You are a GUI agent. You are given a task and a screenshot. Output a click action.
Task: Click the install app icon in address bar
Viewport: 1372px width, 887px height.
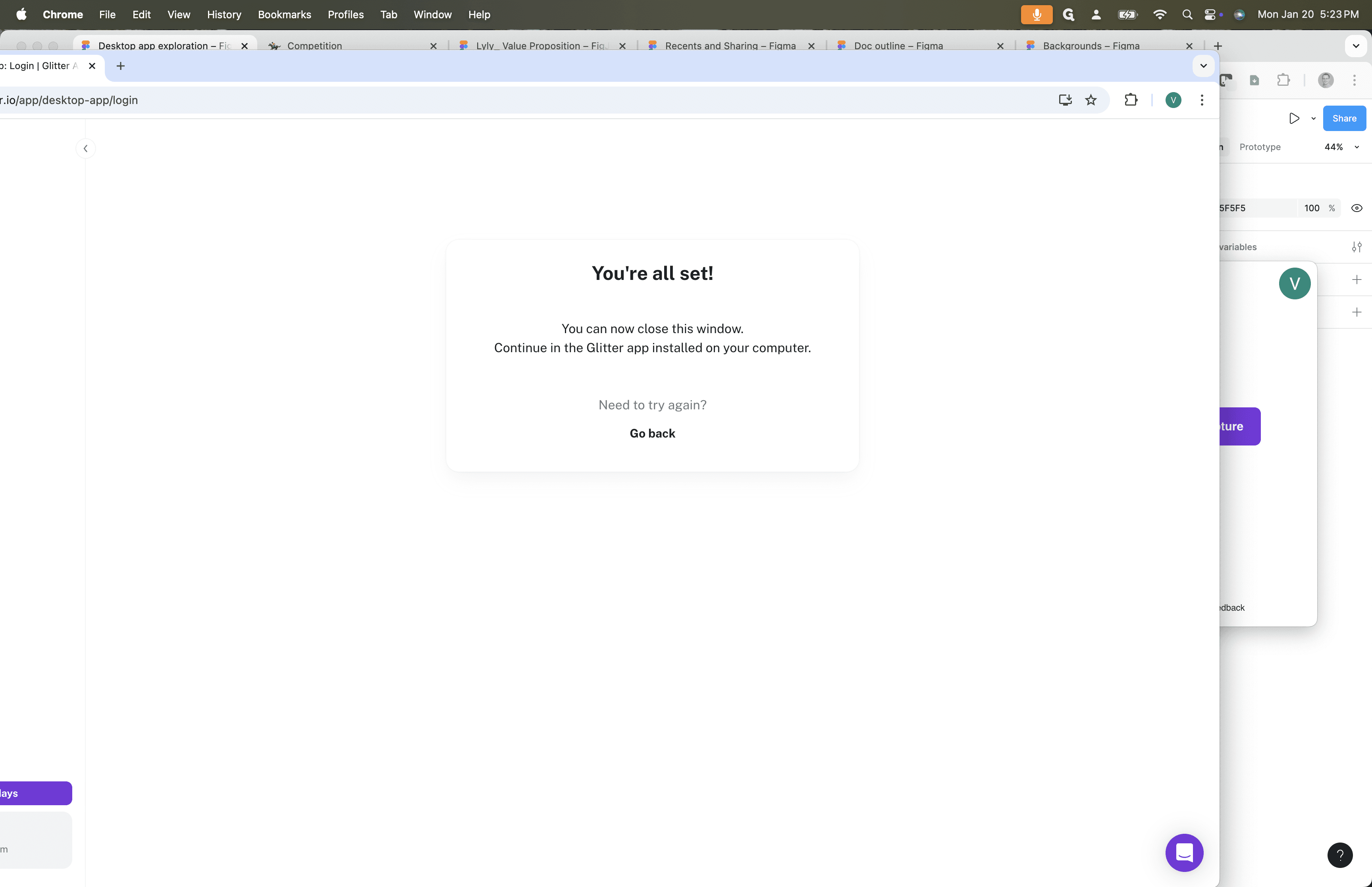[x=1065, y=100]
